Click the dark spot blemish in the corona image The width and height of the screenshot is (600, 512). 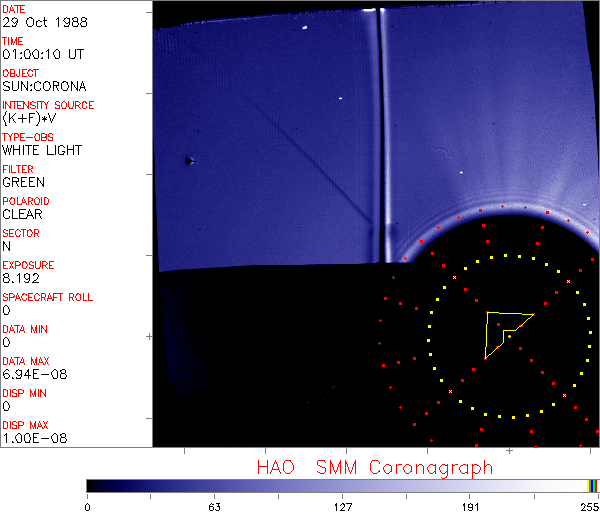tap(187, 160)
